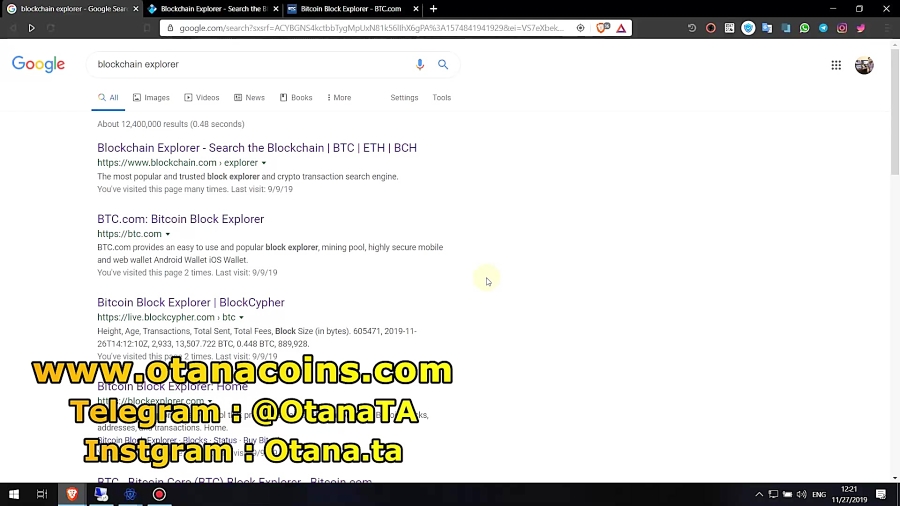The image size is (900, 506).
Task: Click the Google Translate extension icon
Action: [767, 28]
